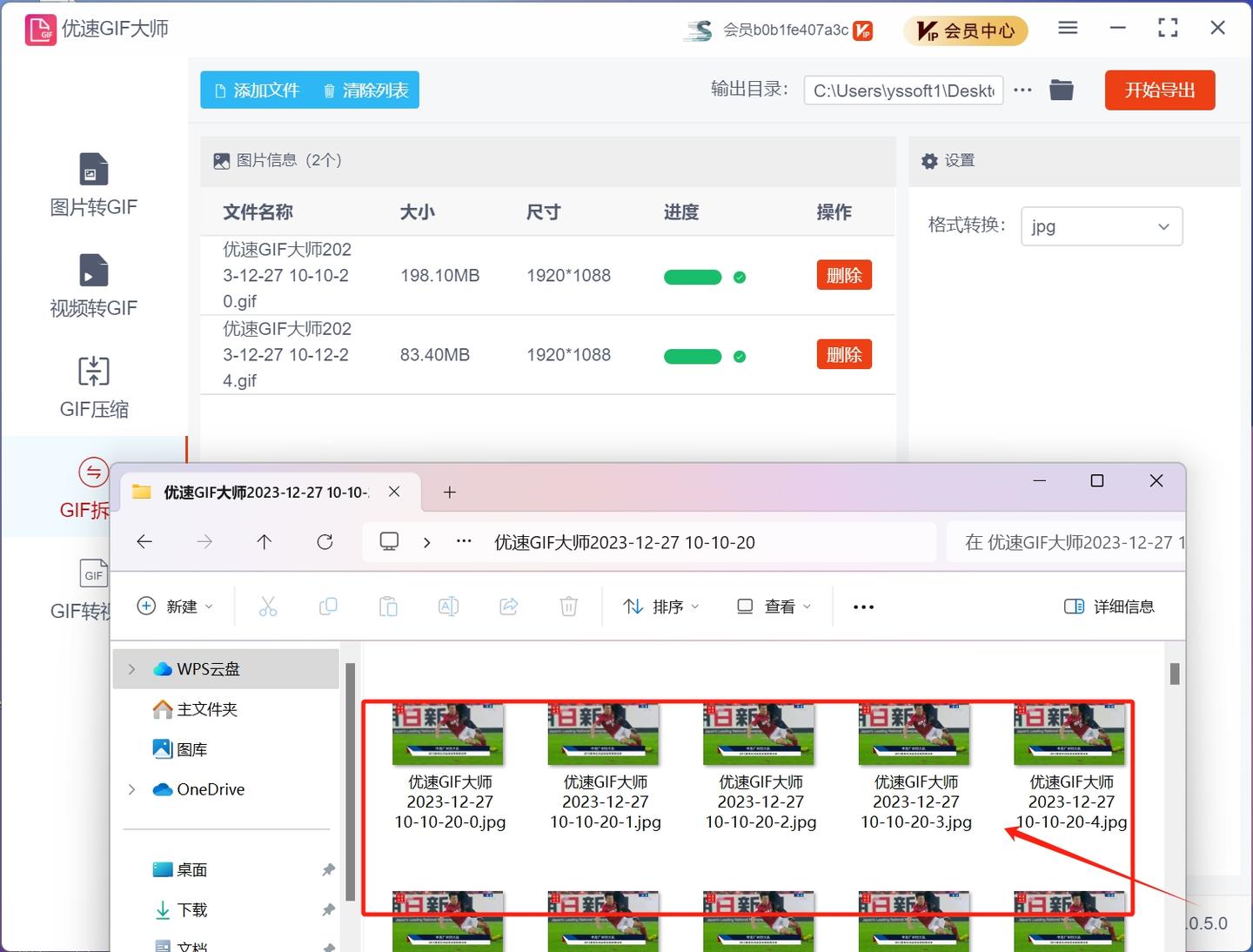This screenshot has height=952, width=1253.
Task: Go back in File Explorer
Action: (144, 542)
